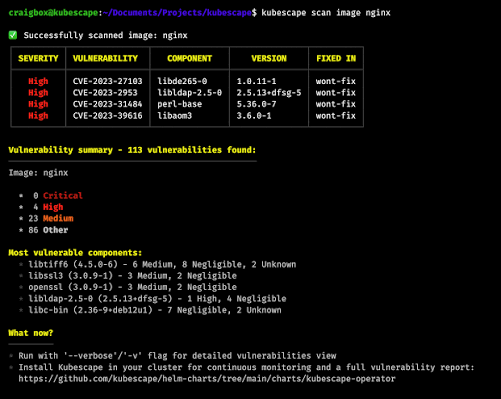The height and width of the screenshot is (399, 501).
Task: Click High severity for CVE-2023-39616
Action: point(38,116)
